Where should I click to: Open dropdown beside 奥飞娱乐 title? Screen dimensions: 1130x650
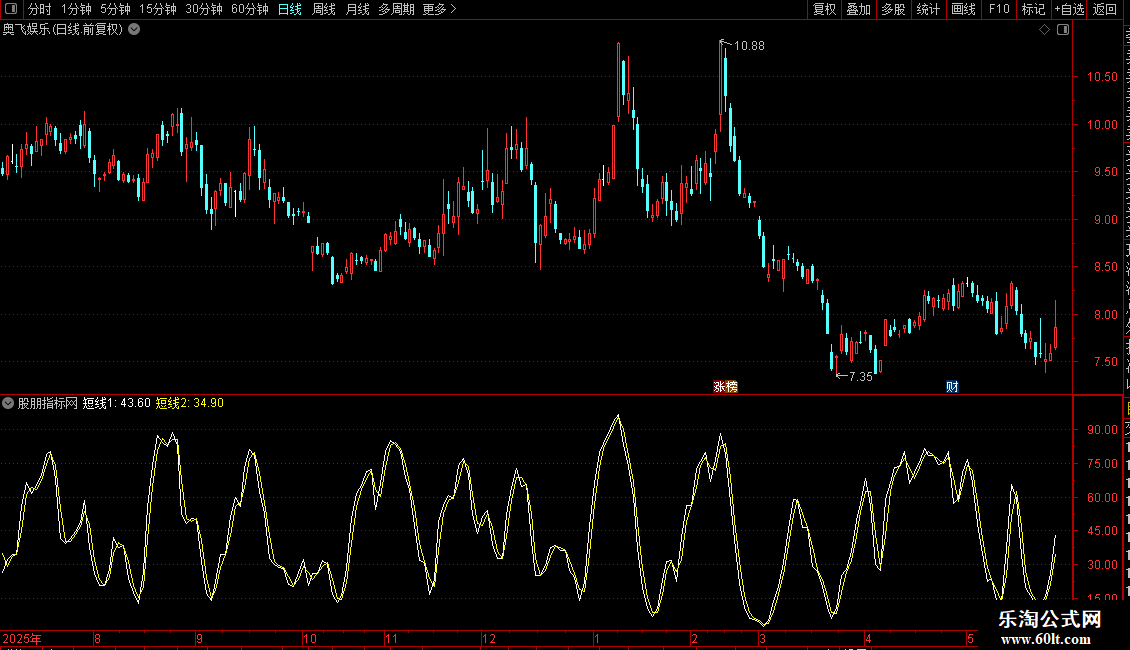134,30
